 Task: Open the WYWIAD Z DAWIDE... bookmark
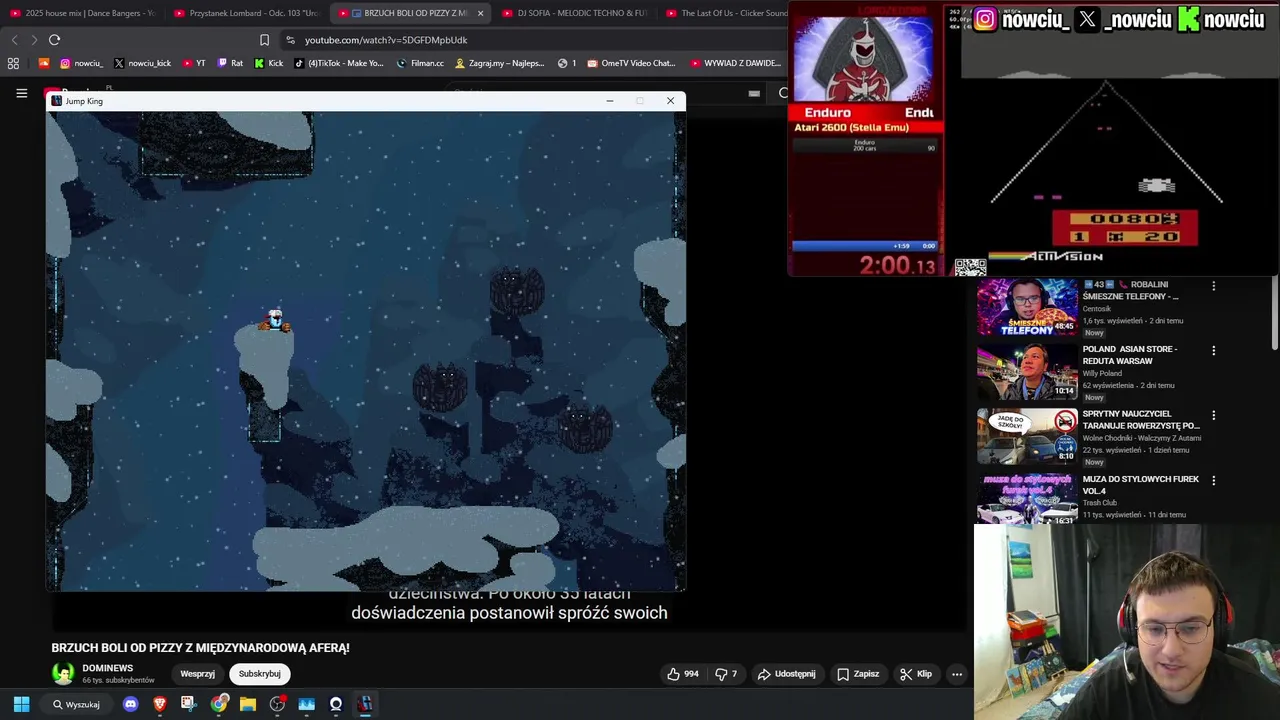coord(736,63)
